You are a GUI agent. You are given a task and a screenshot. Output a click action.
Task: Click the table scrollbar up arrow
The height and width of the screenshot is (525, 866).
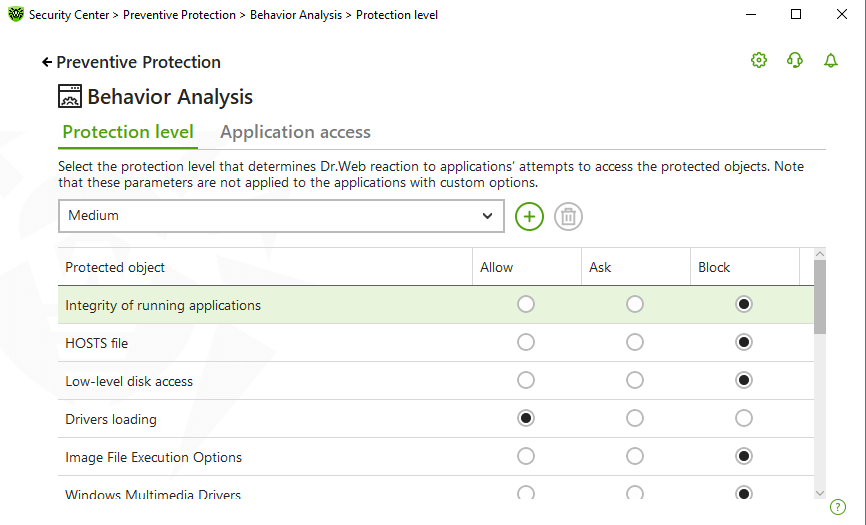pyautogui.click(x=820, y=254)
